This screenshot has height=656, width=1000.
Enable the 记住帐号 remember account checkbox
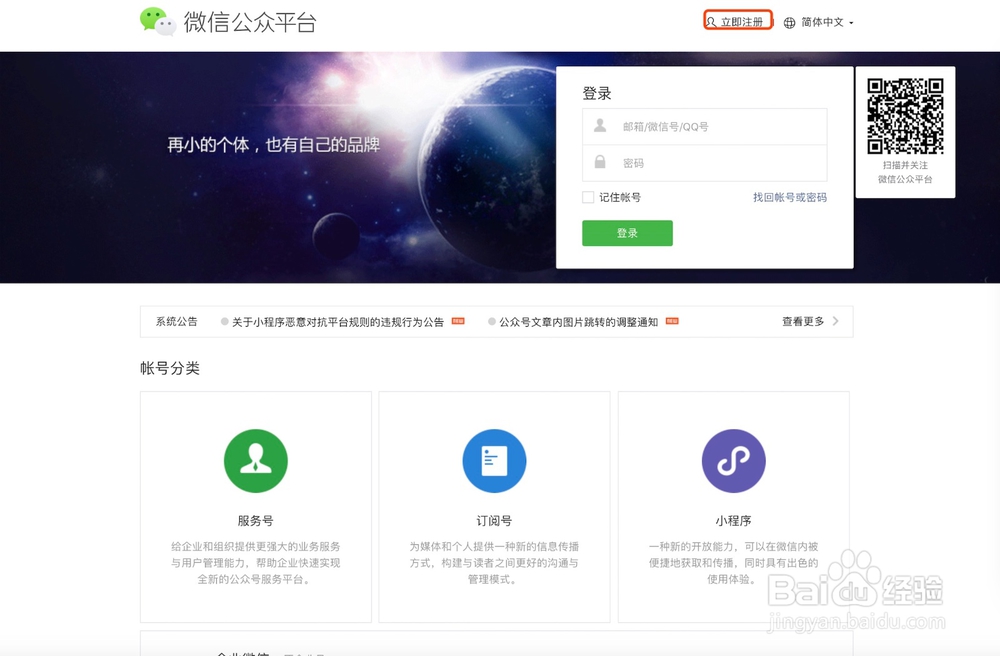[587, 197]
